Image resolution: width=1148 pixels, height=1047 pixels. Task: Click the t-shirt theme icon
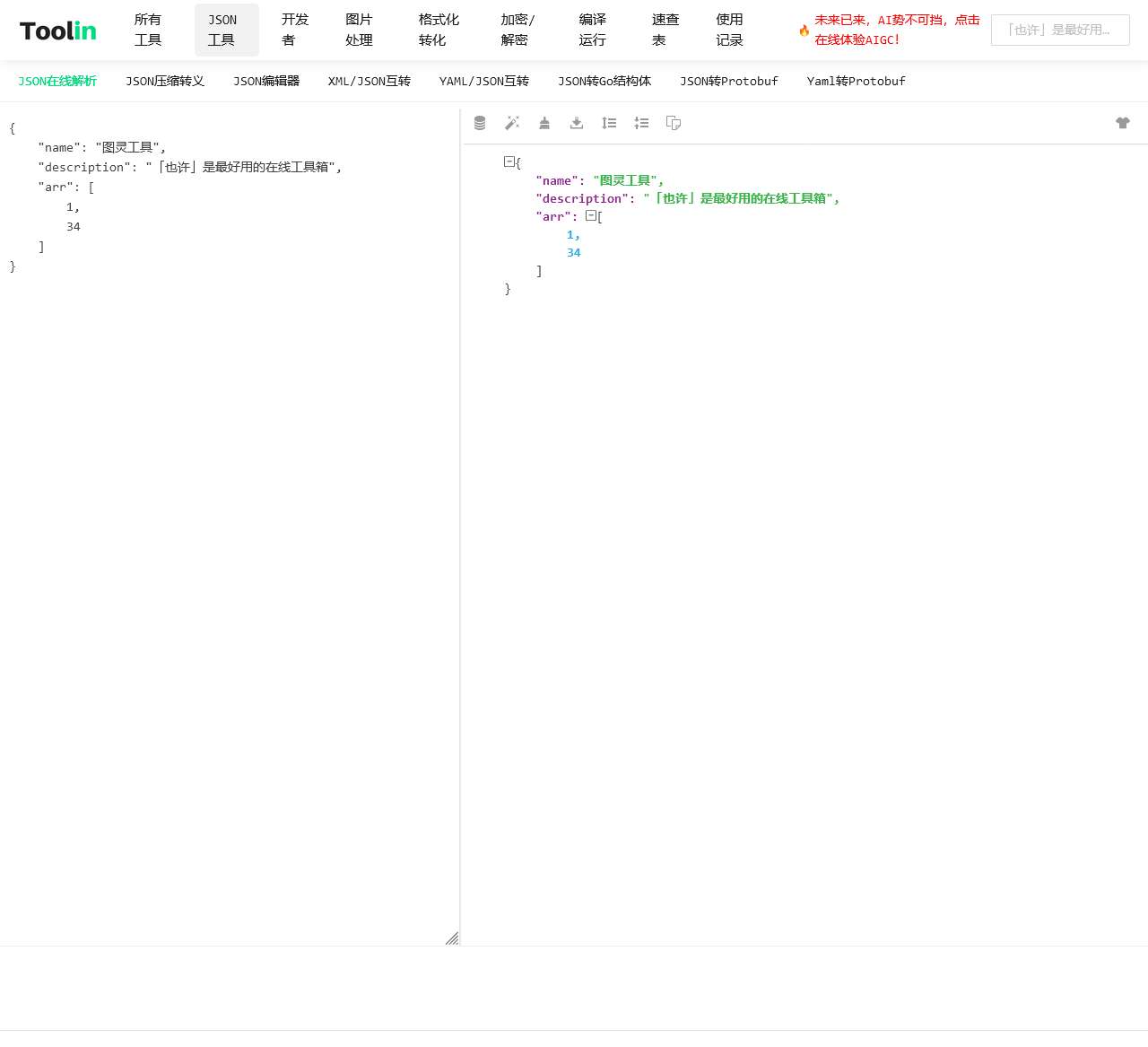(1123, 123)
